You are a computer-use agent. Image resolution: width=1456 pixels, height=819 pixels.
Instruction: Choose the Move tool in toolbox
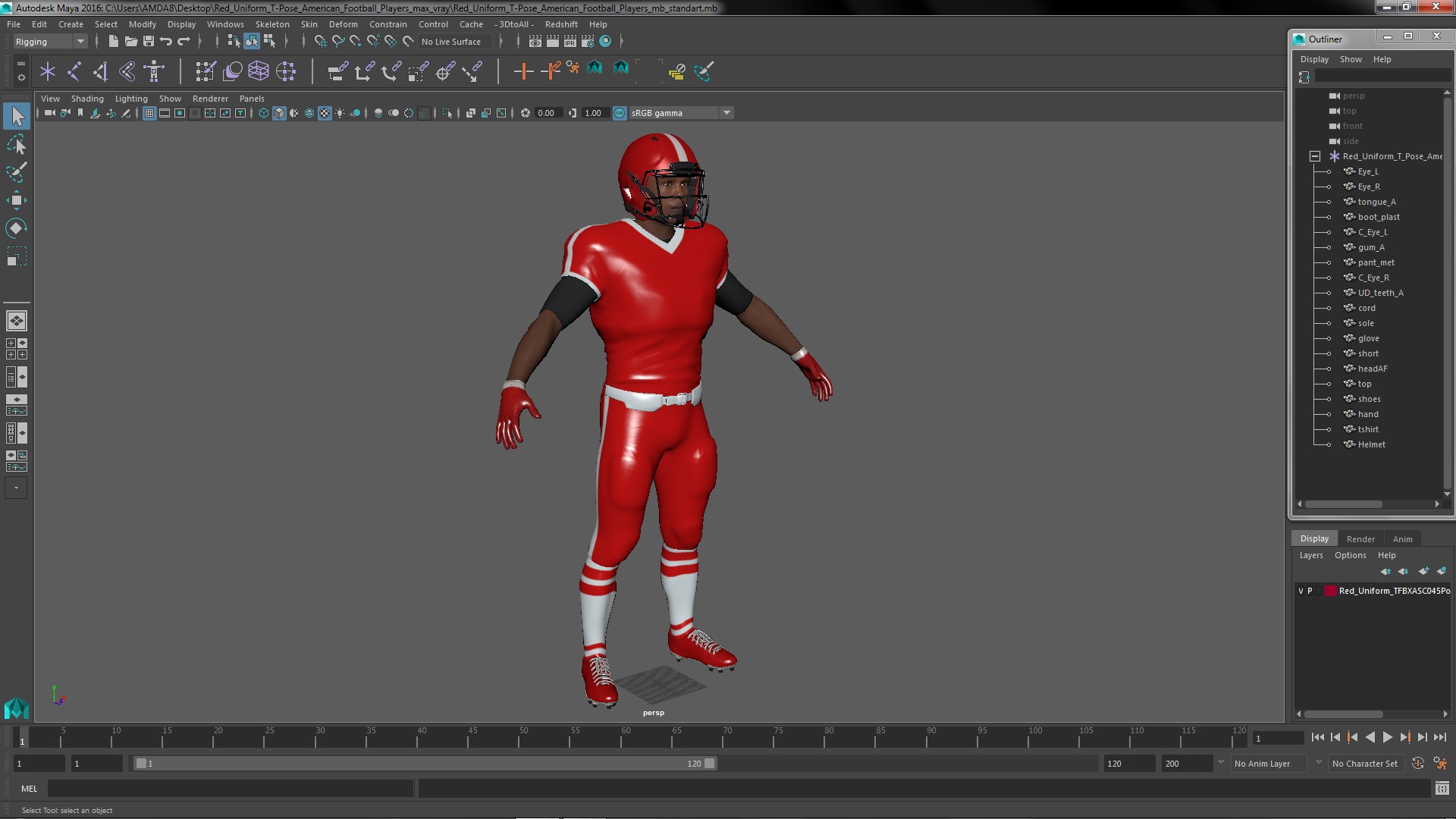point(16,200)
